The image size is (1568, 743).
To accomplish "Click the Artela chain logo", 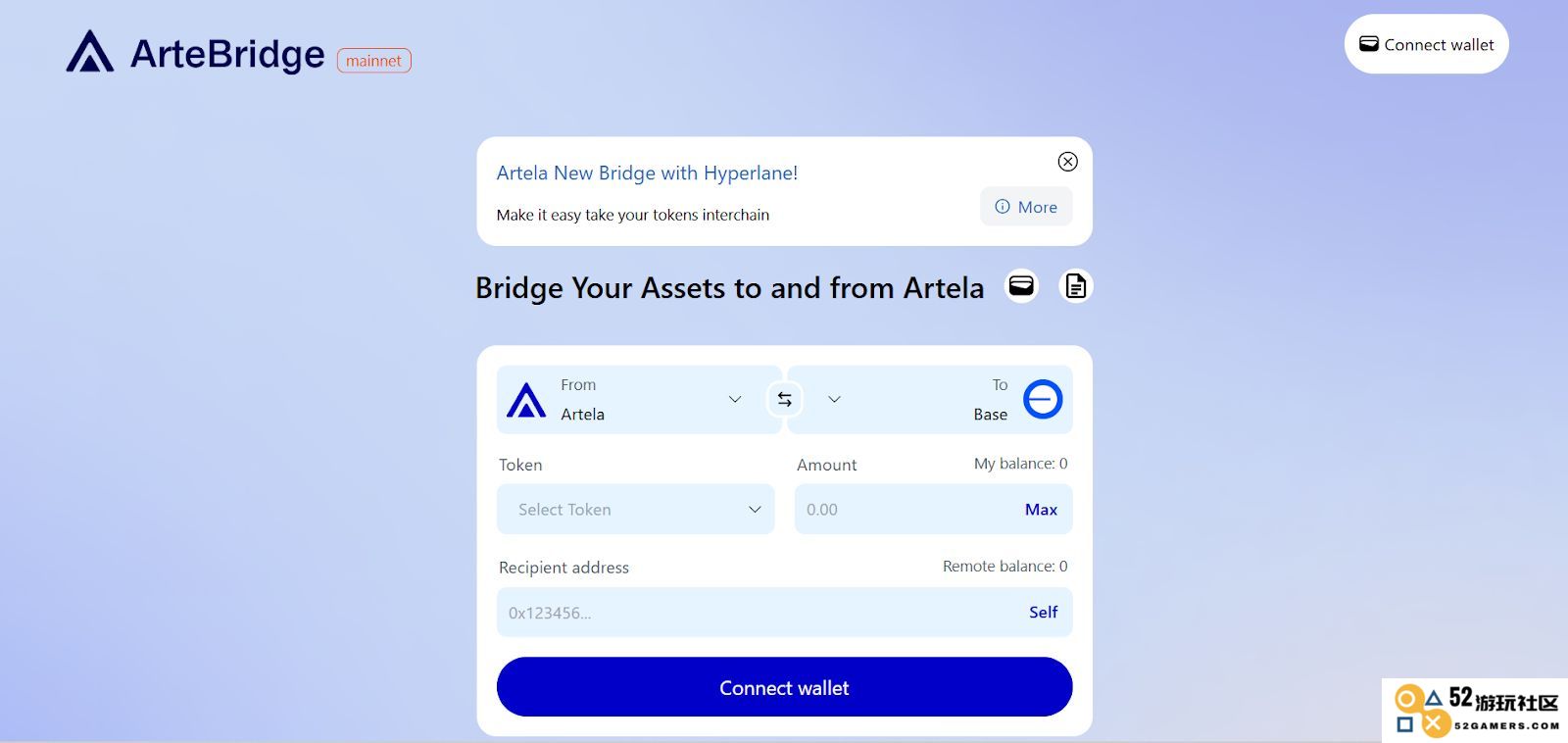I will click(x=526, y=400).
